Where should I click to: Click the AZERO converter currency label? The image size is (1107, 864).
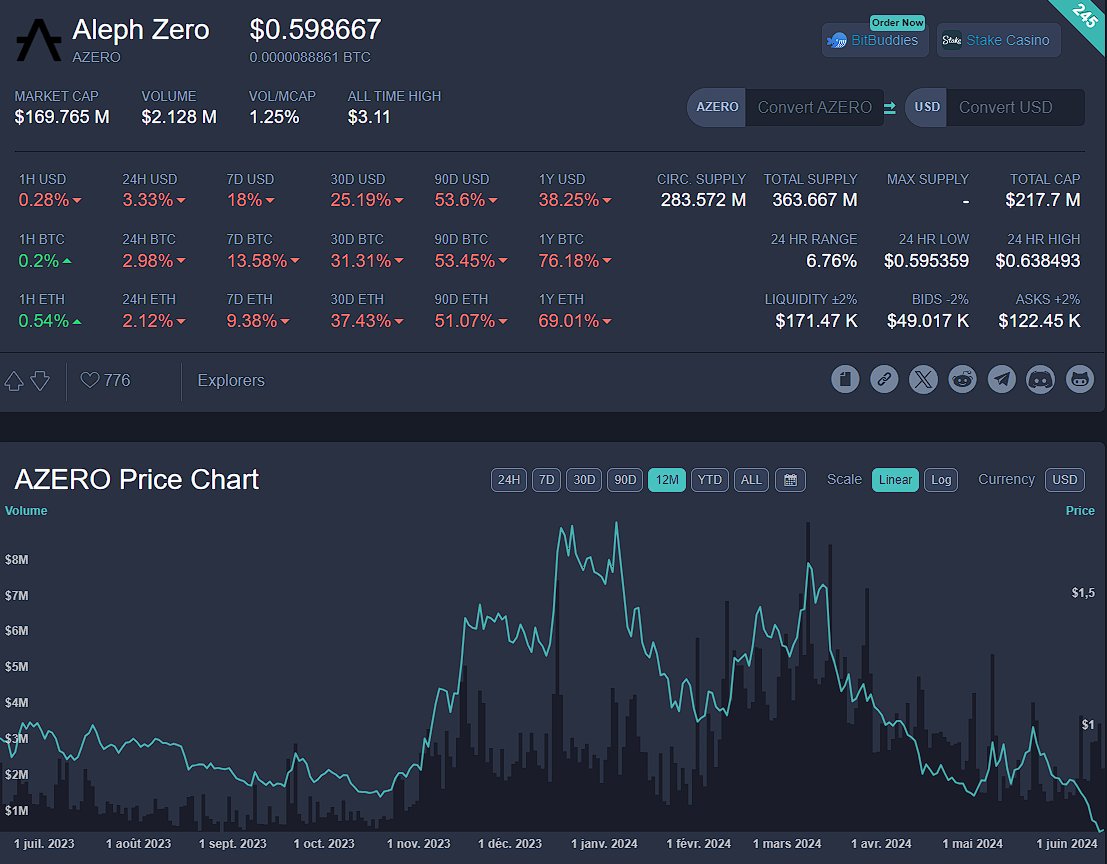pyautogui.click(x=717, y=107)
